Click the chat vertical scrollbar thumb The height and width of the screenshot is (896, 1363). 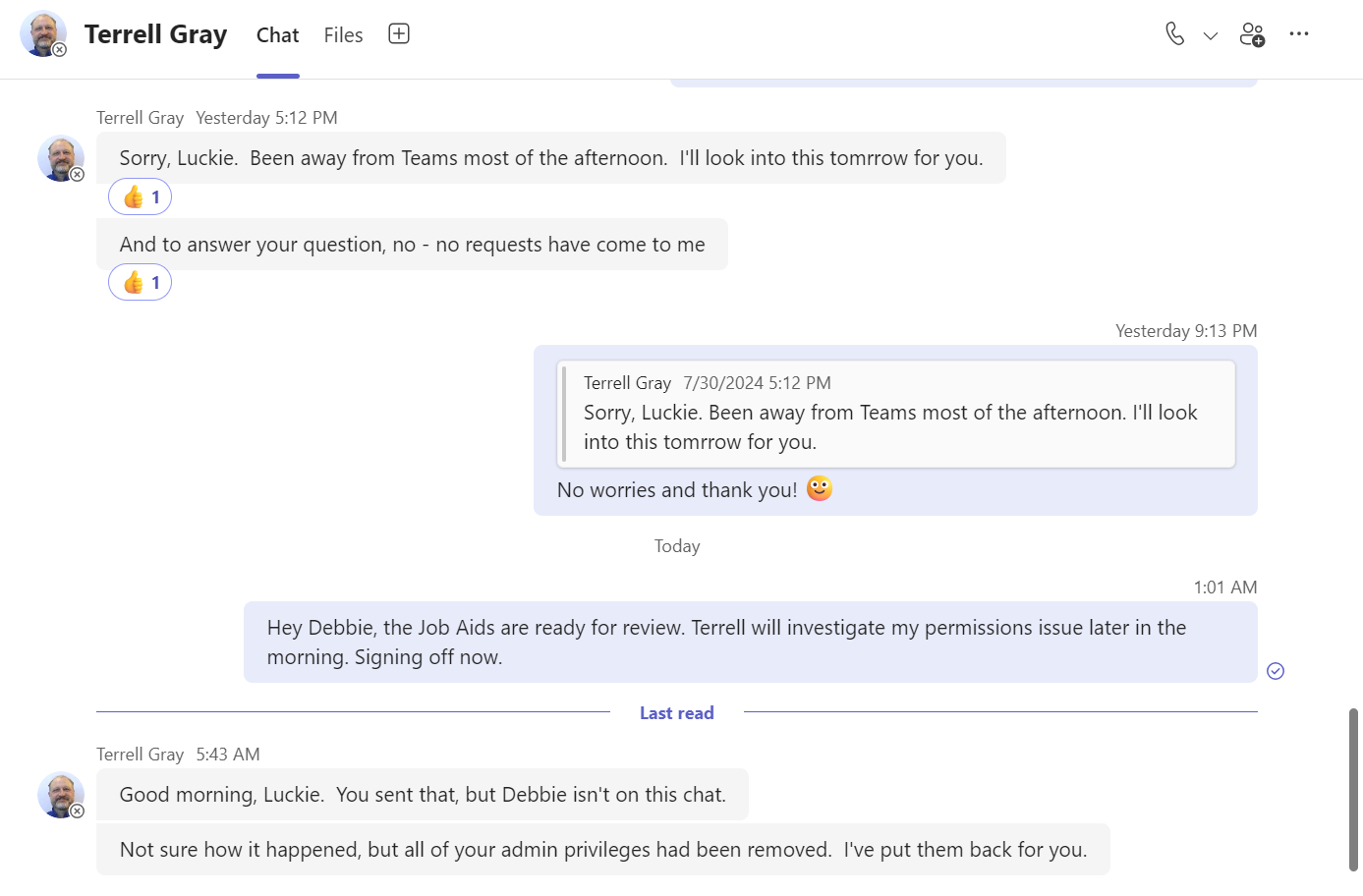pyautogui.click(x=1353, y=789)
